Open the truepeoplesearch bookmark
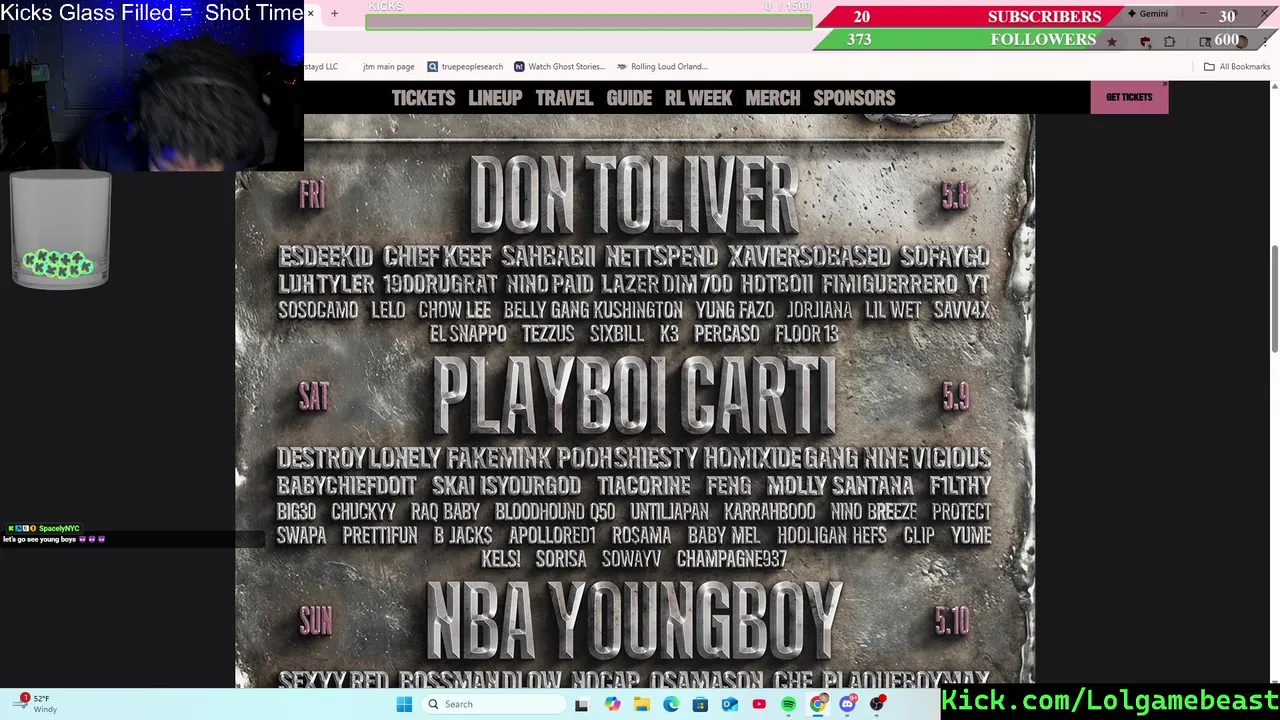Image resolution: width=1280 pixels, height=720 pixels. [465, 67]
